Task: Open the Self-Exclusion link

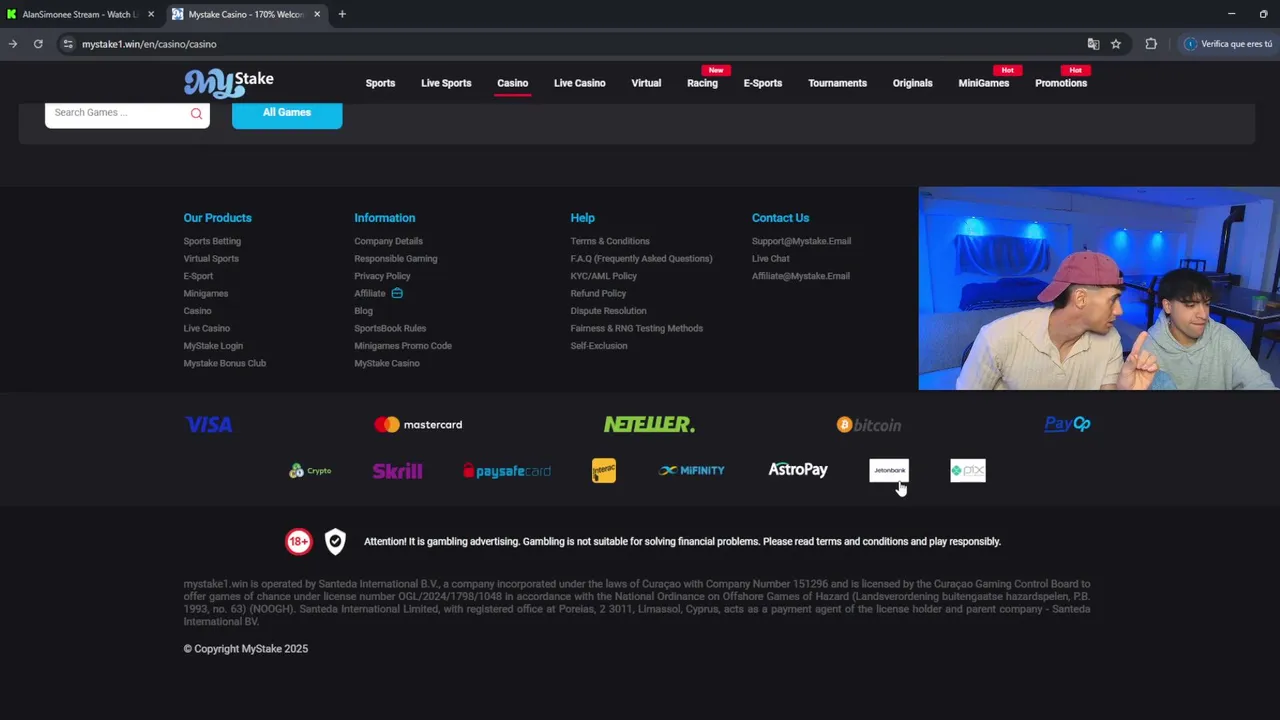Action: [x=599, y=346]
